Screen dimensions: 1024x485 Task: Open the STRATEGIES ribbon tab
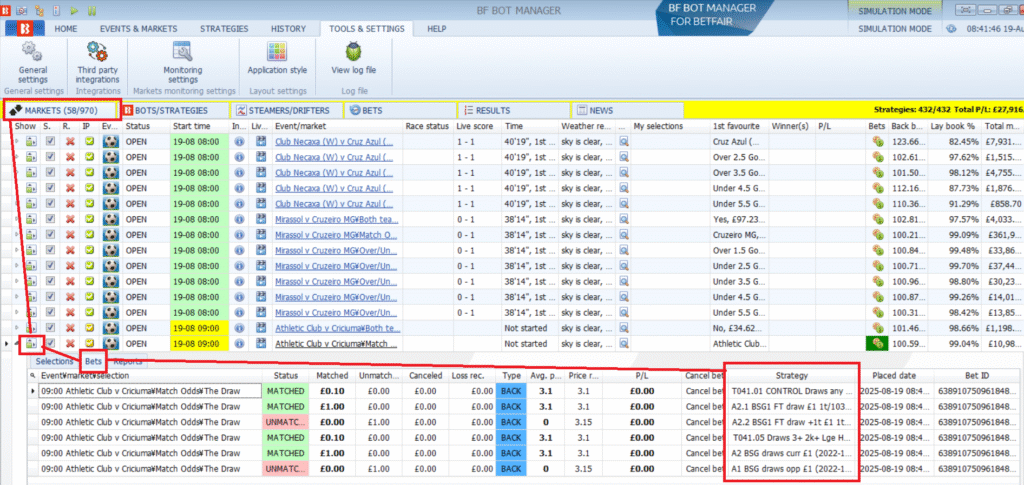[x=224, y=29]
